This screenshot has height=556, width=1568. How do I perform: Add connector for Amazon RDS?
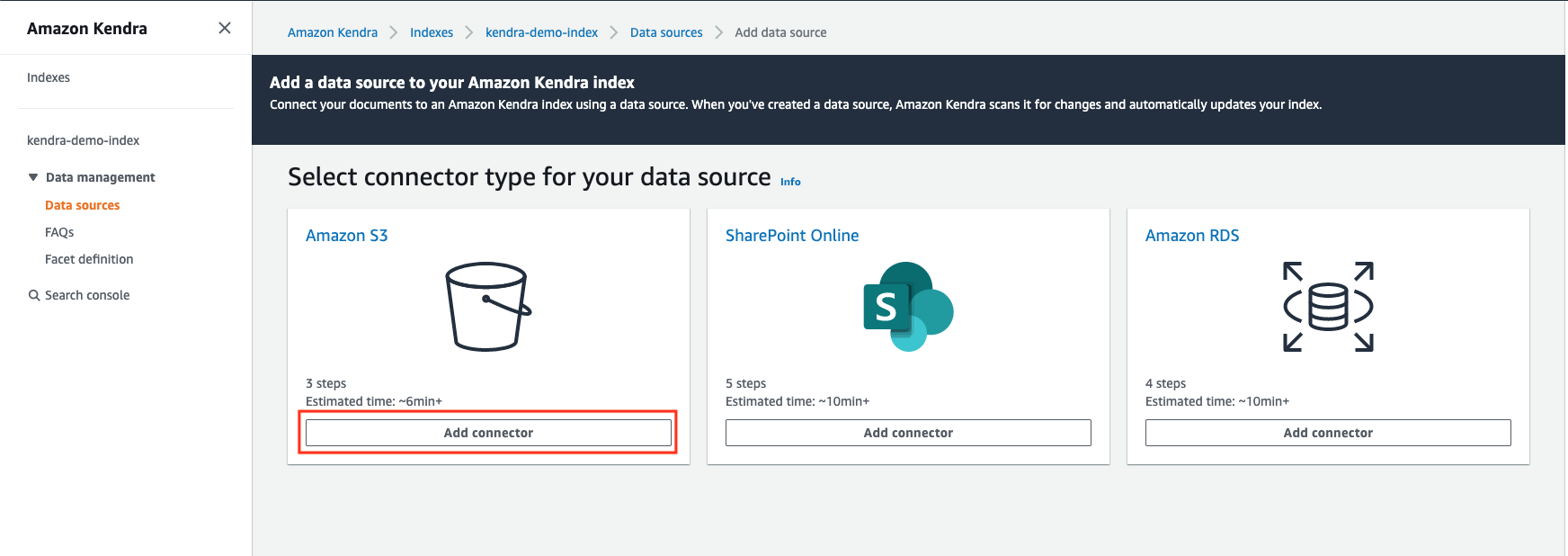point(1328,433)
